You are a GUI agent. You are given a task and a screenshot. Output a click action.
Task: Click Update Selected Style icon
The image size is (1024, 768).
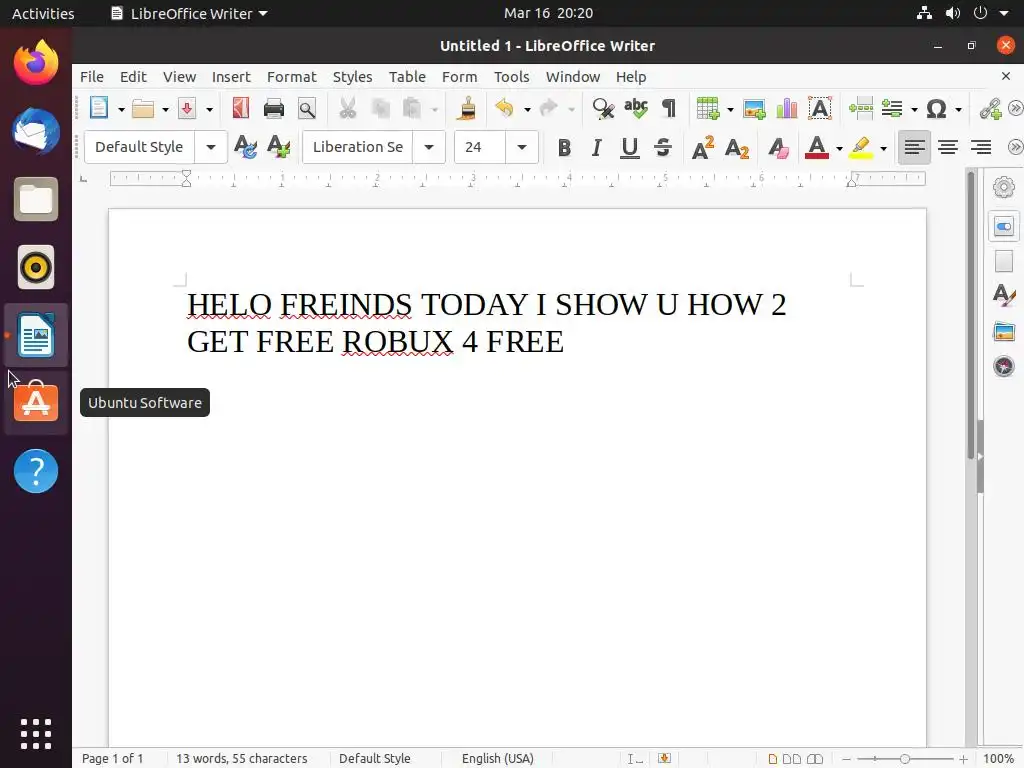[246, 147]
